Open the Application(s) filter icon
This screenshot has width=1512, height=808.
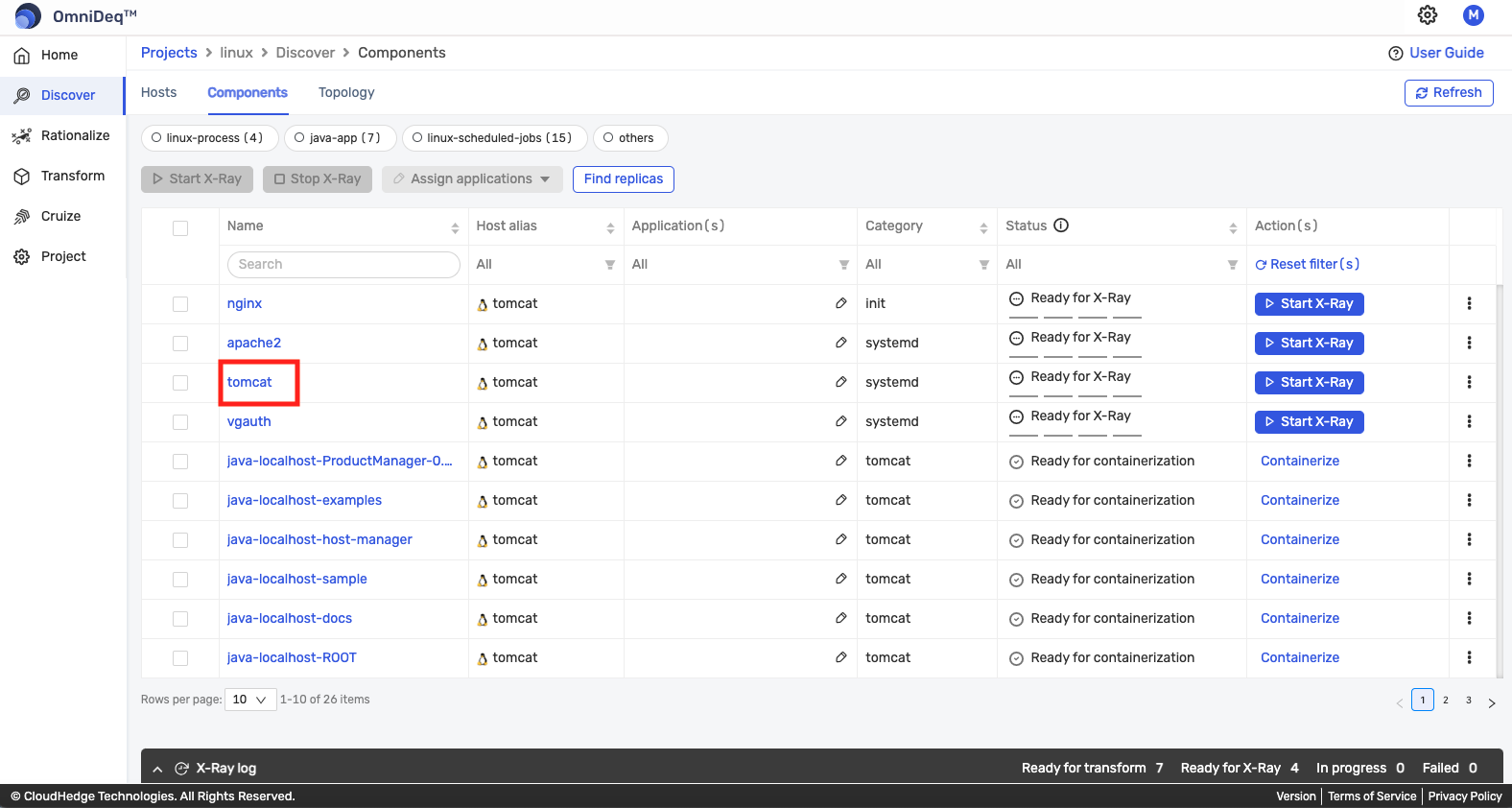coord(844,265)
